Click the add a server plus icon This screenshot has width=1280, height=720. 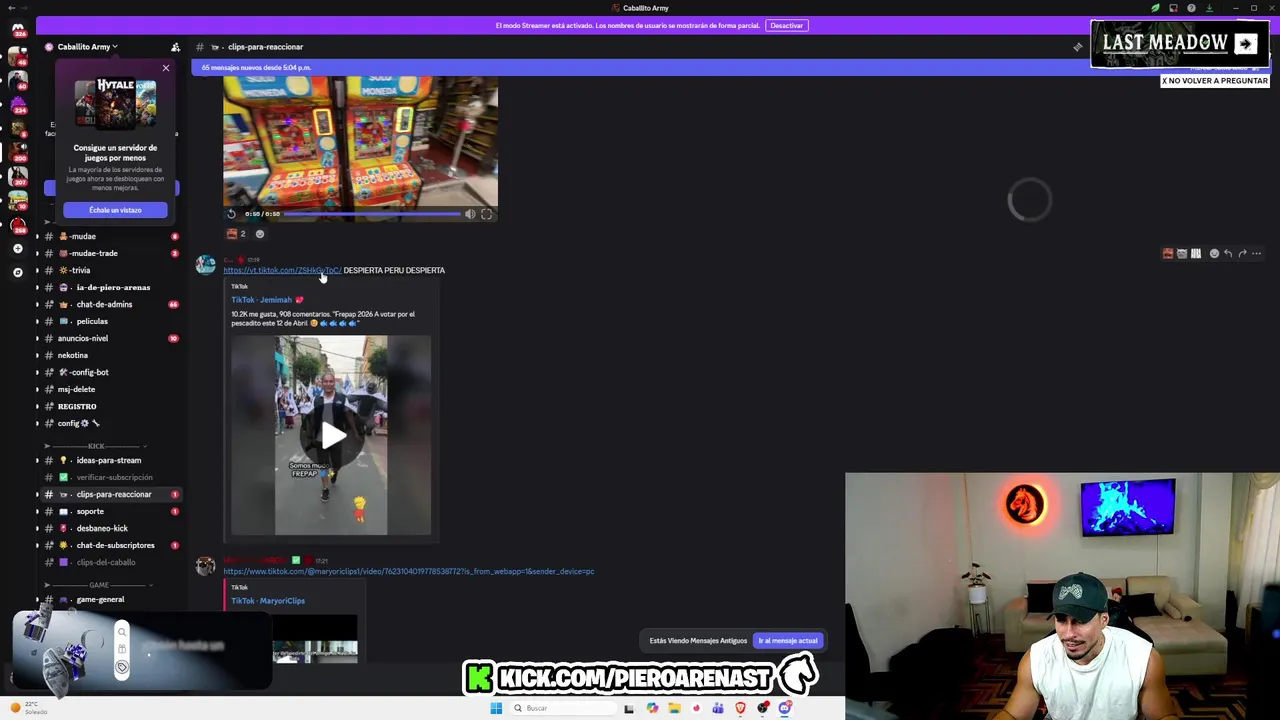17,248
